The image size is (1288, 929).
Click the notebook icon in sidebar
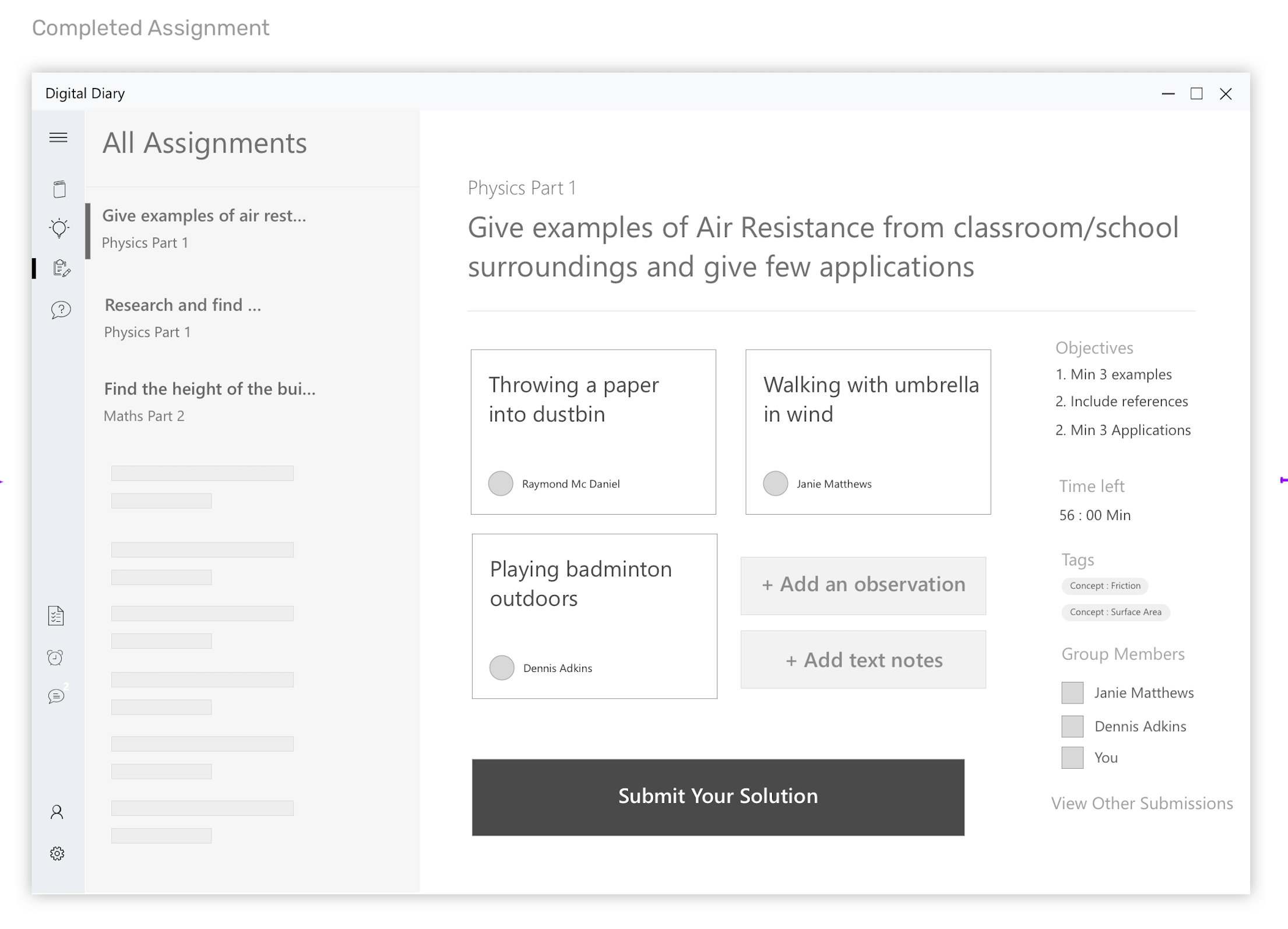click(x=59, y=189)
